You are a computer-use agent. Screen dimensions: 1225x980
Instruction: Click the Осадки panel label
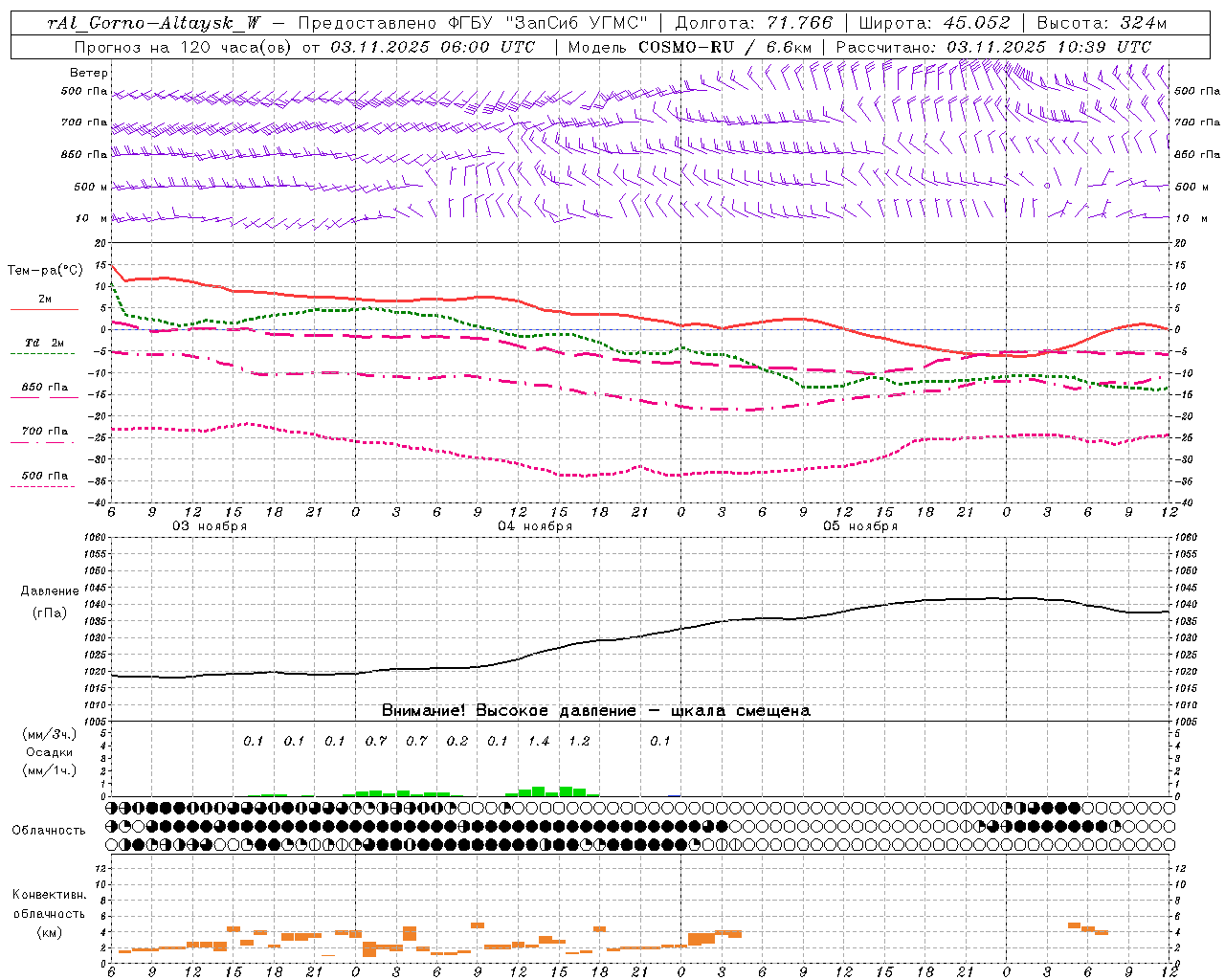click(49, 752)
